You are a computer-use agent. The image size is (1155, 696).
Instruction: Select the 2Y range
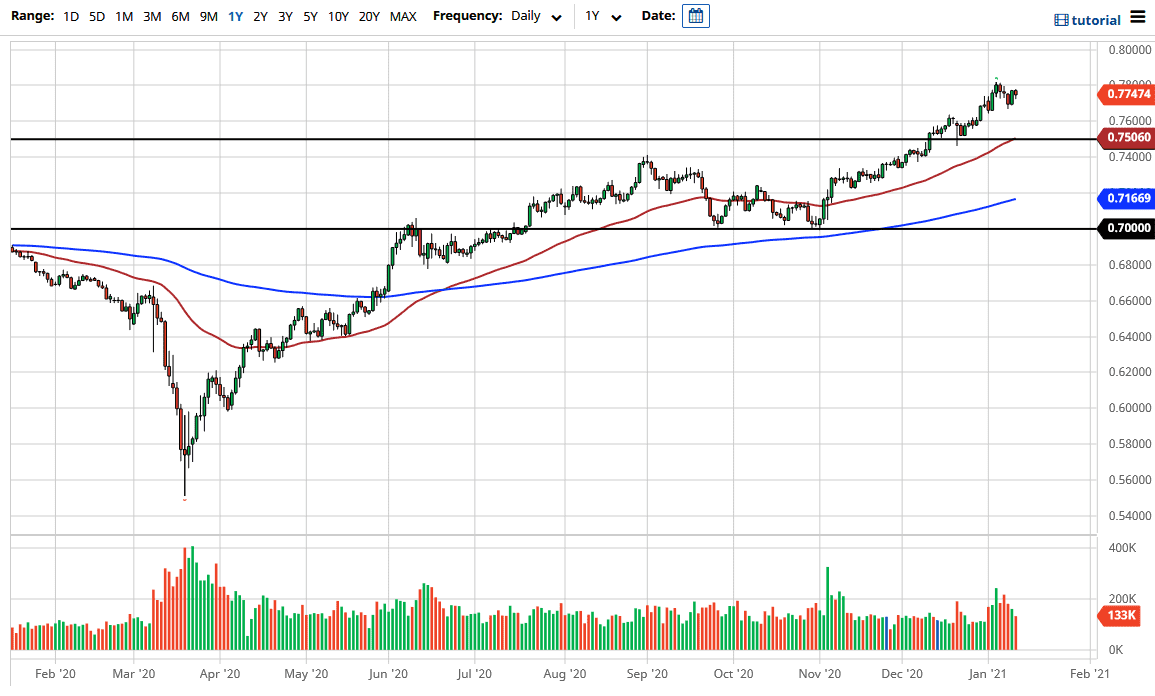pyautogui.click(x=260, y=16)
